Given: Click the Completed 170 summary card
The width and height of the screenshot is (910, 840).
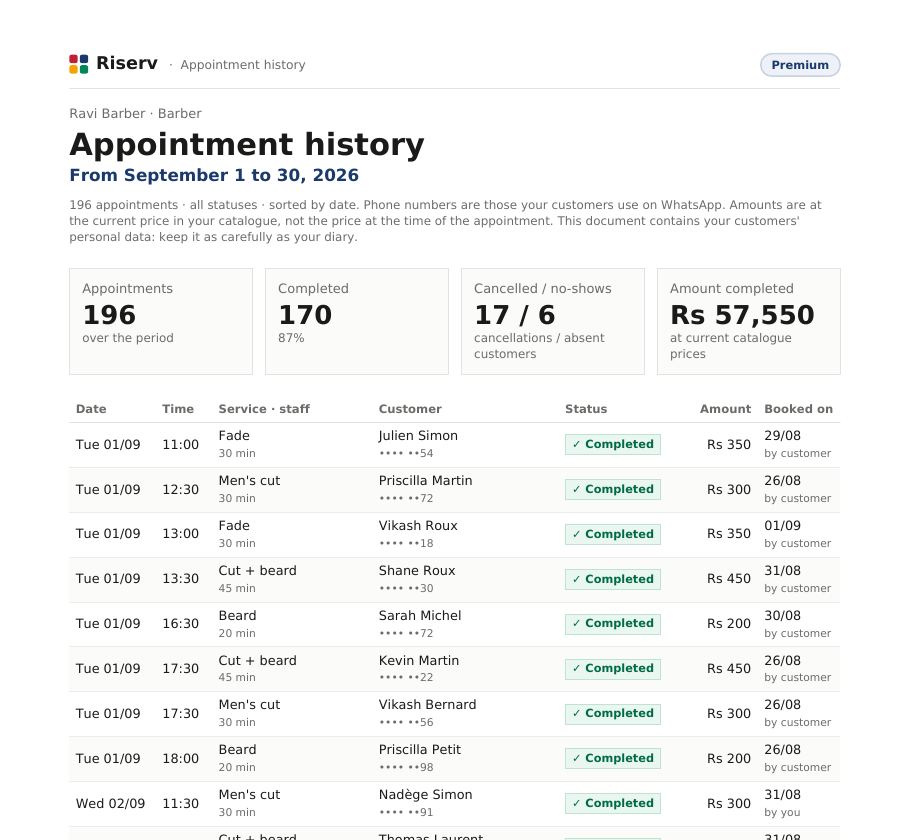Looking at the screenshot, I should click(357, 321).
